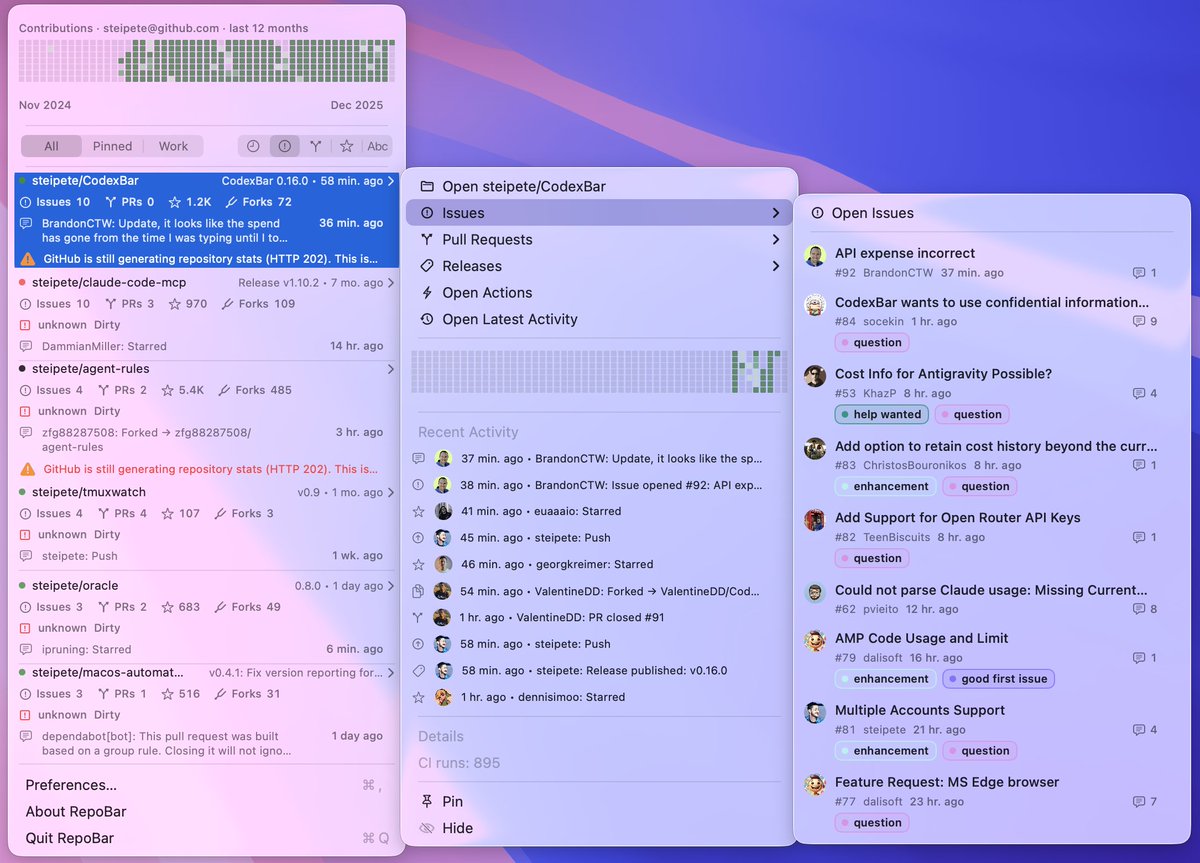
Task: Click BrandonCTW avatar on issue #92
Action: click(815, 255)
